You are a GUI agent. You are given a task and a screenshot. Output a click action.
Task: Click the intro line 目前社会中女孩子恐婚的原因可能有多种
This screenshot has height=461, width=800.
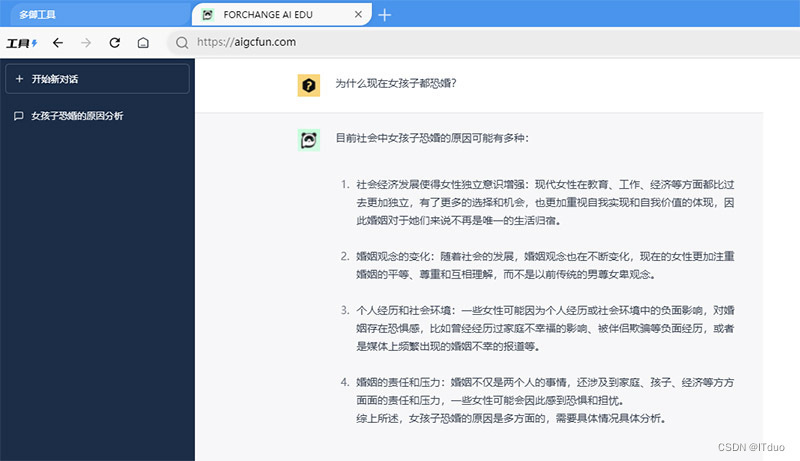pyautogui.click(x=432, y=138)
